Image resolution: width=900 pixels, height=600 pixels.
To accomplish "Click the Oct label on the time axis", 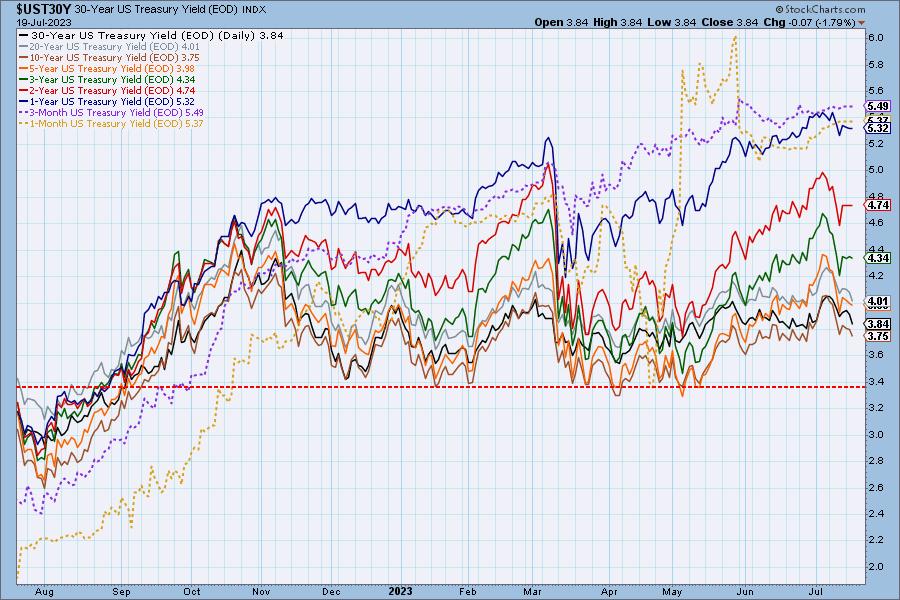I will (192, 592).
